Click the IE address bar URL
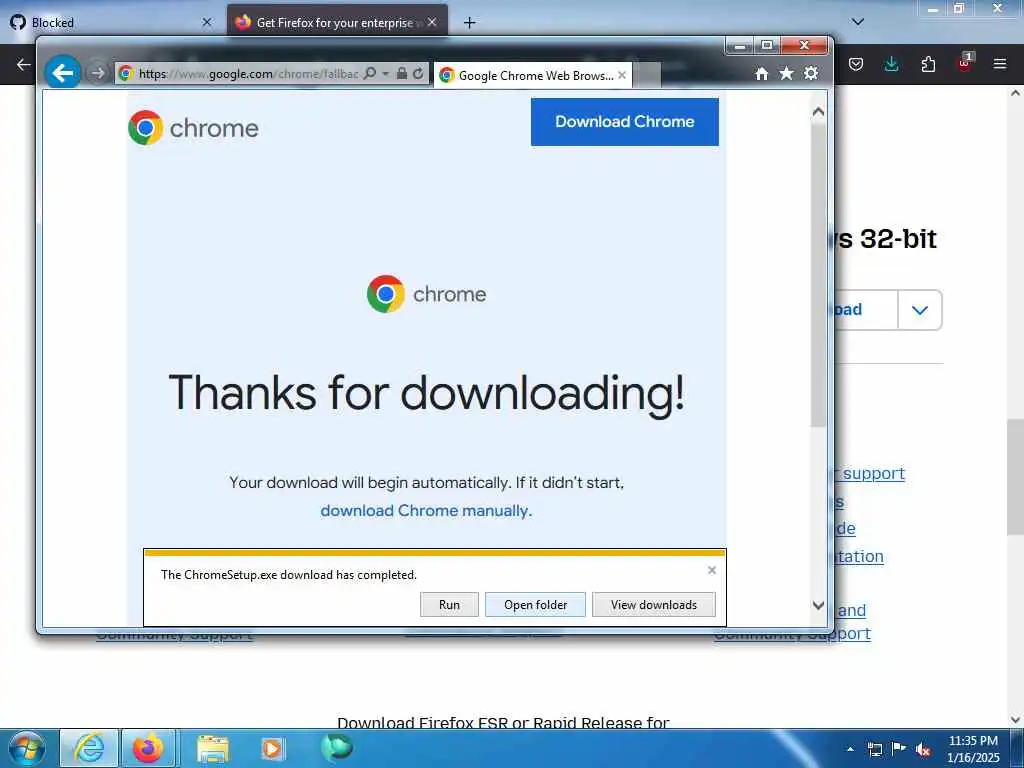 [248, 74]
